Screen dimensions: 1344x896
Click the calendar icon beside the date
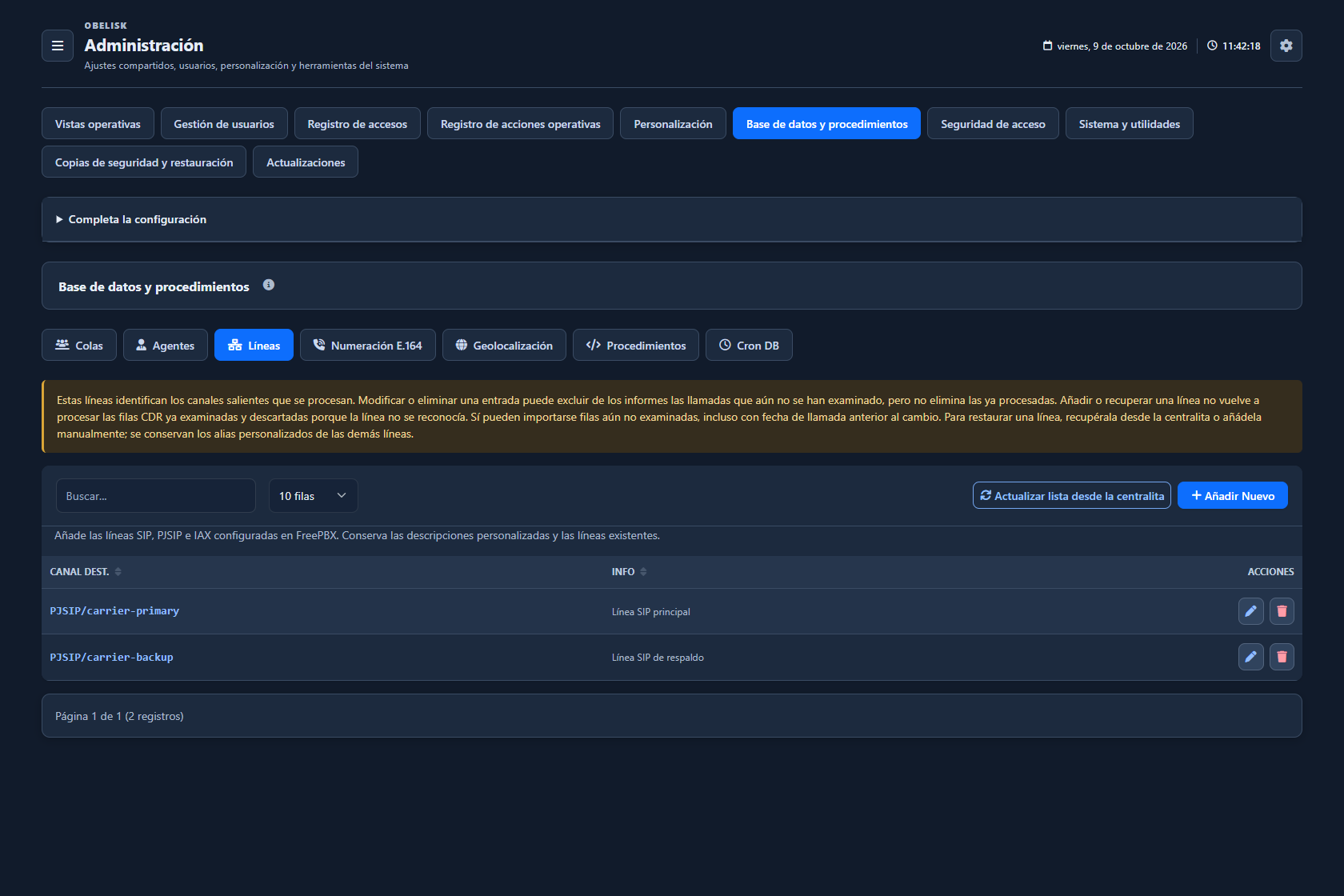(x=1047, y=46)
